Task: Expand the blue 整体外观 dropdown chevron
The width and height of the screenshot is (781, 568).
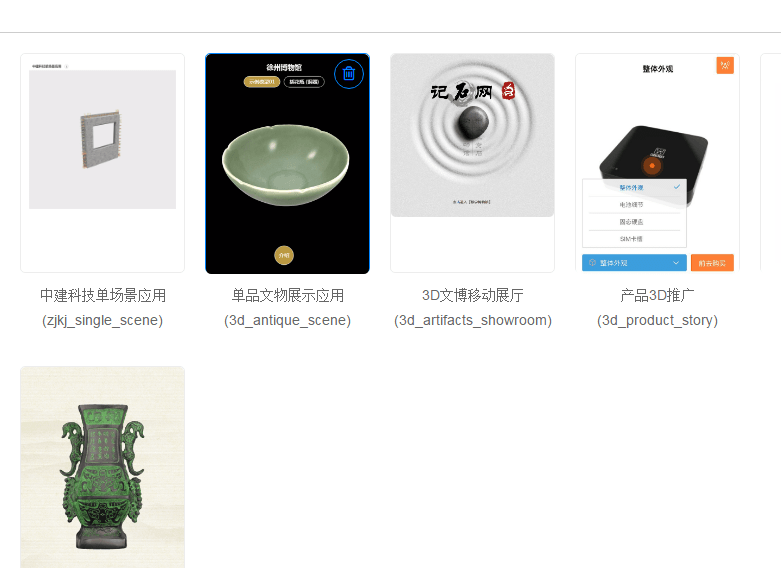Action: coord(676,263)
